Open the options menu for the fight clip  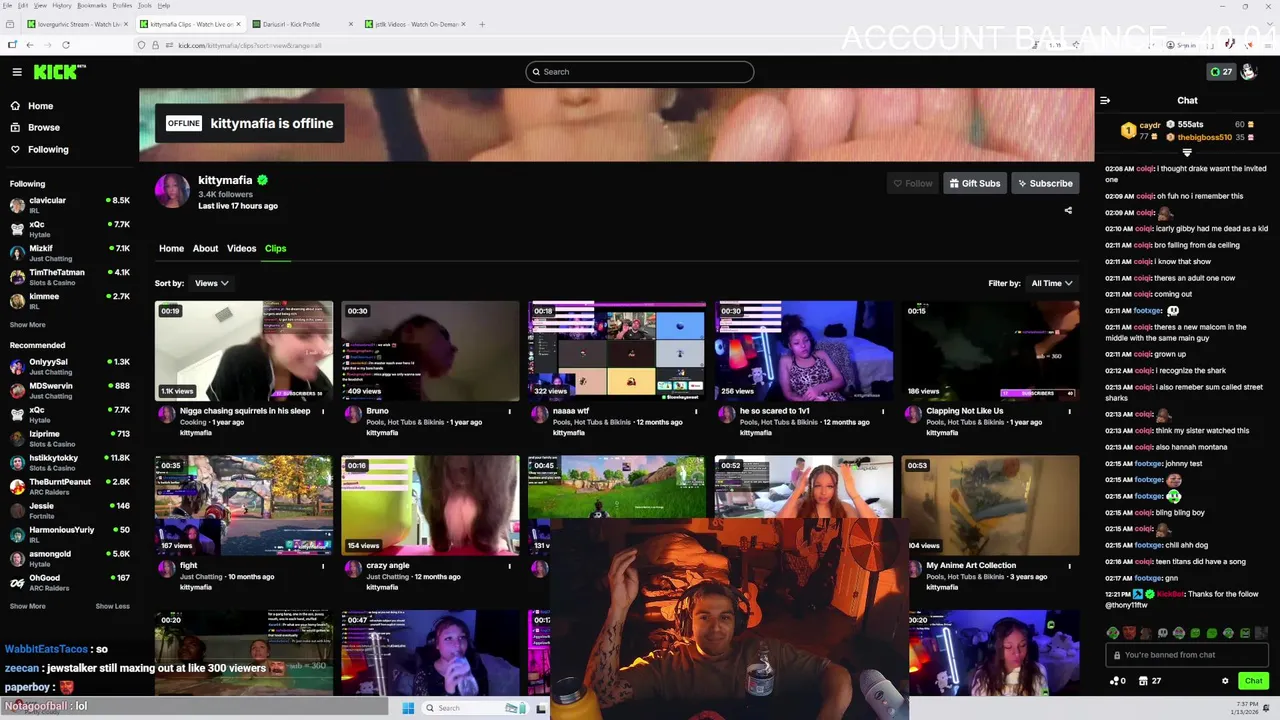pos(322,566)
